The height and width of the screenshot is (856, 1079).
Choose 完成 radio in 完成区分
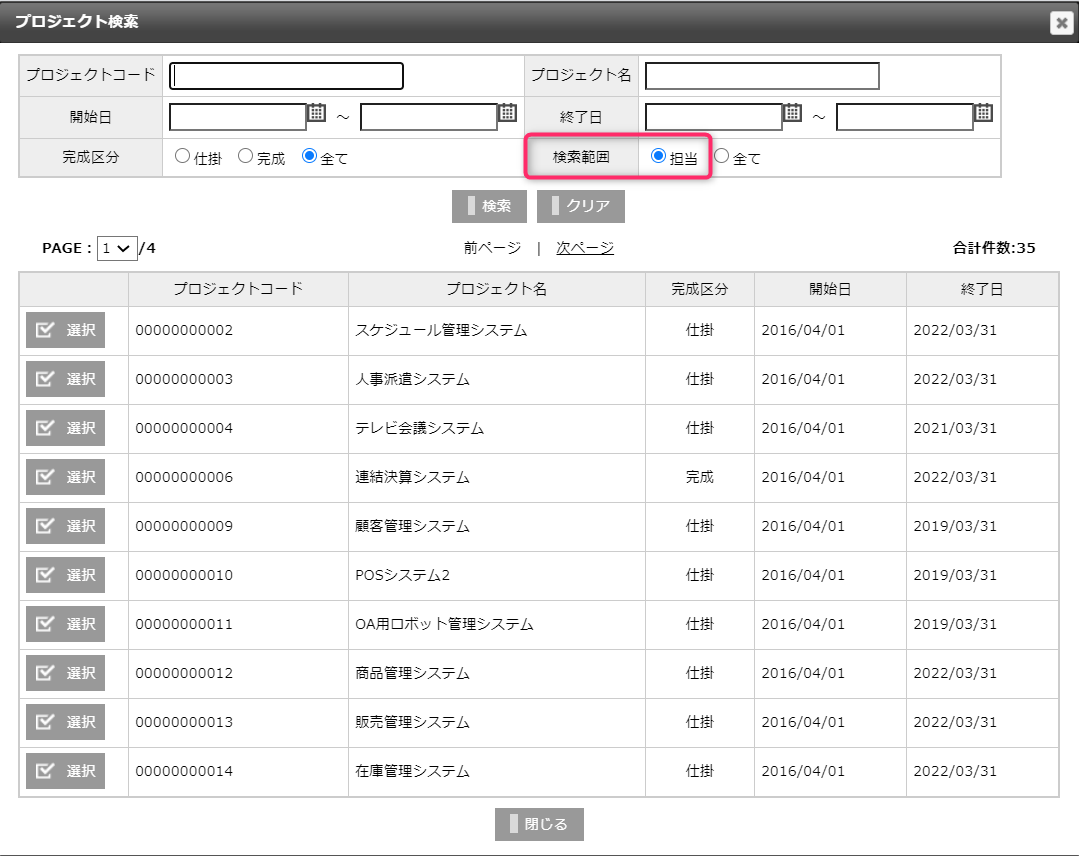tap(245, 157)
